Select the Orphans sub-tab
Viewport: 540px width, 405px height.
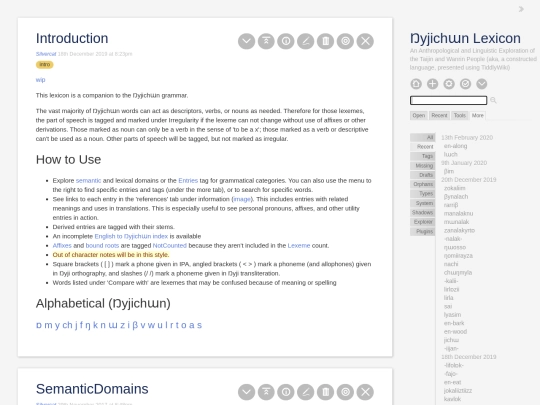[x=423, y=184]
